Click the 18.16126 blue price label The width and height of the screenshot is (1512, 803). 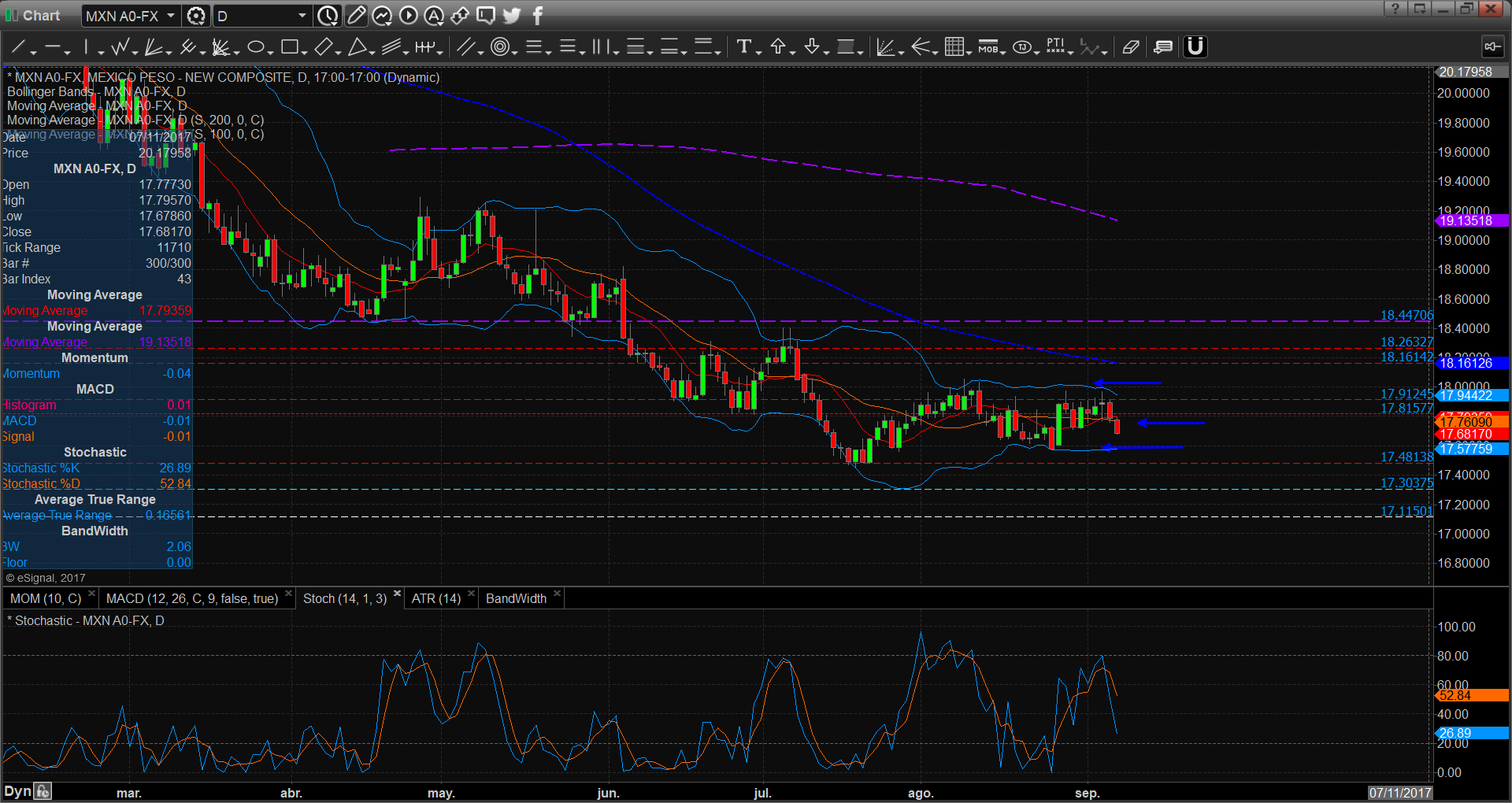pos(1472,364)
